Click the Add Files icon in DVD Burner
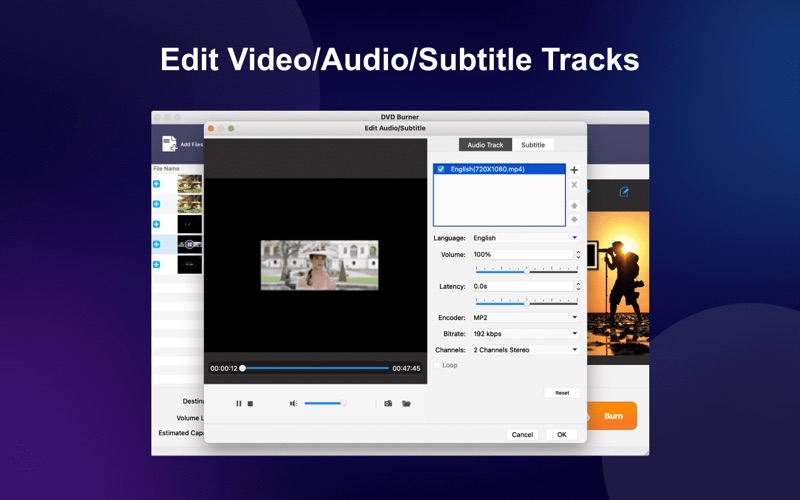This screenshot has height=500, width=800. 169,144
